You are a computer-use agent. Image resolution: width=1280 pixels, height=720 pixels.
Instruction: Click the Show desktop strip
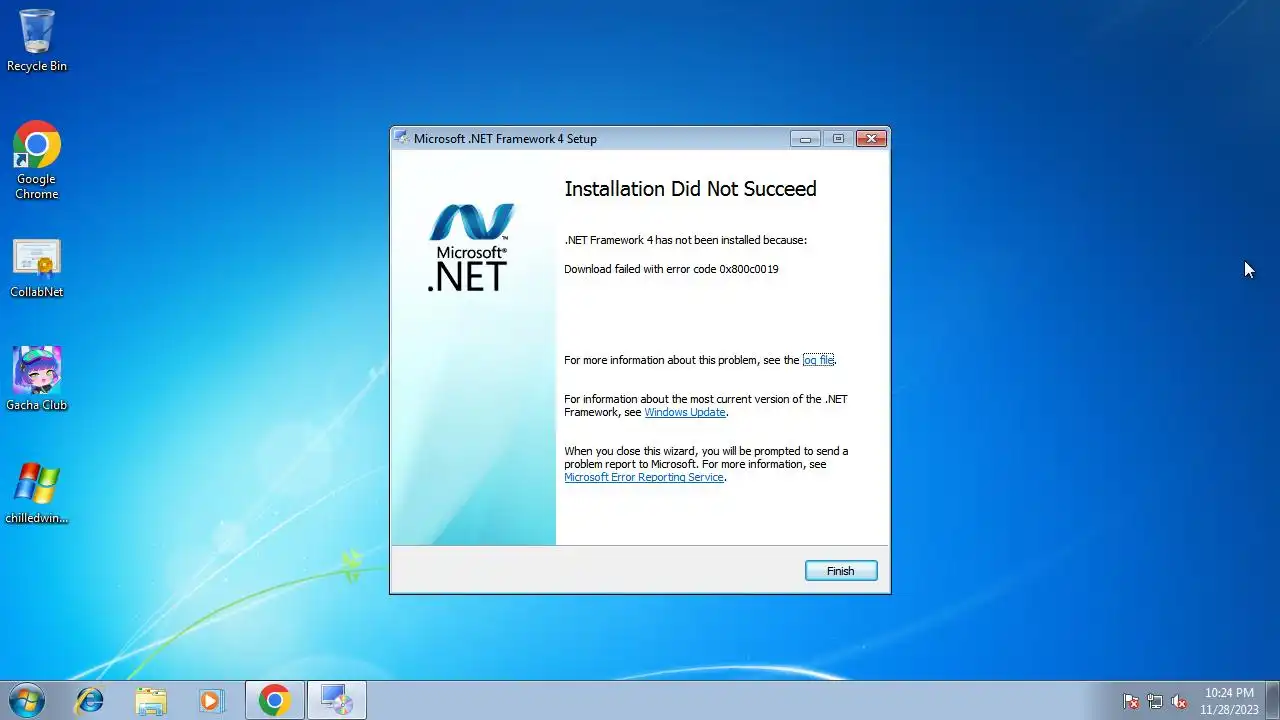pyautogui.click(x=1272, y=700)
